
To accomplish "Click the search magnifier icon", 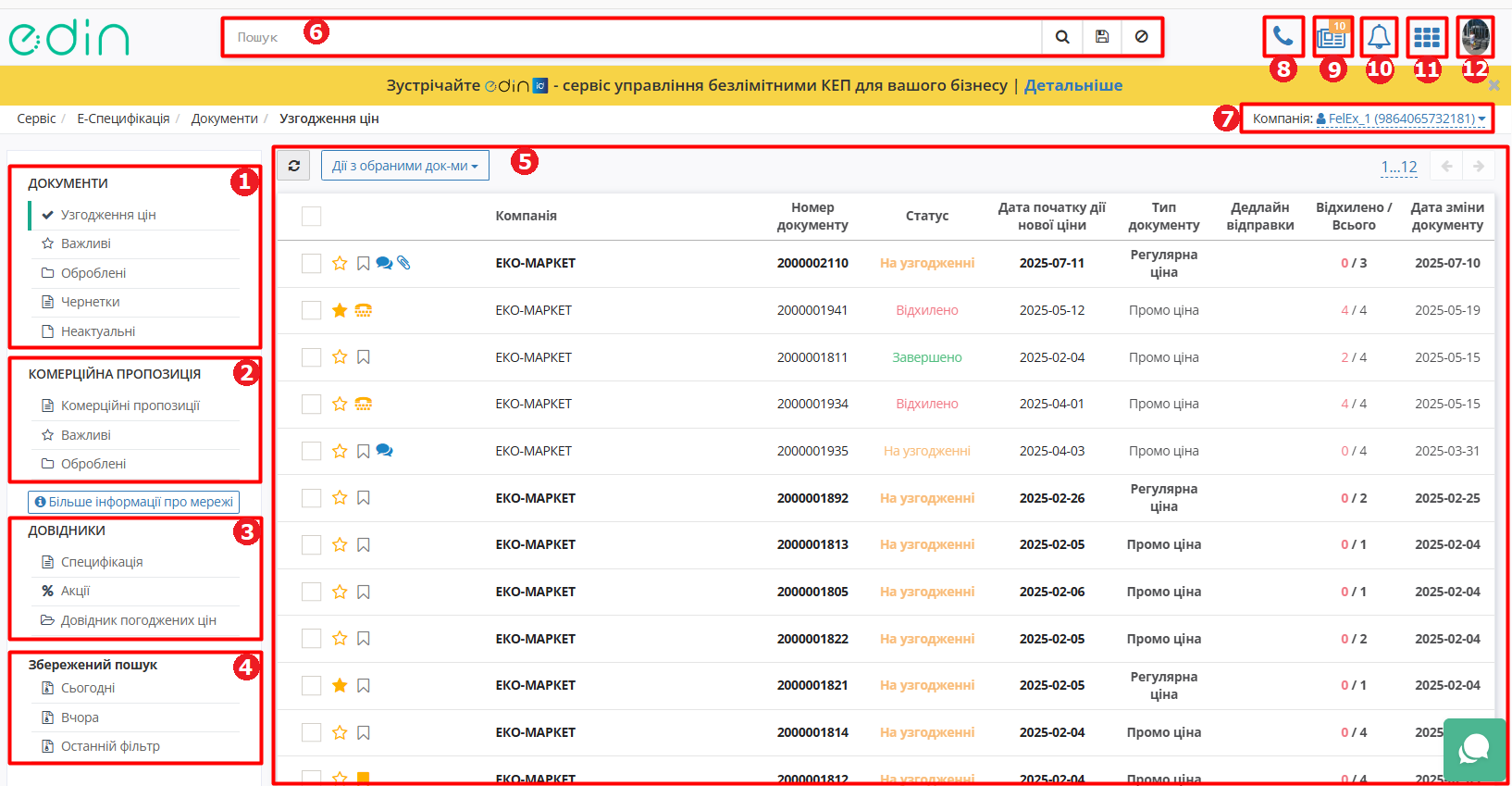I will 1062,37.
